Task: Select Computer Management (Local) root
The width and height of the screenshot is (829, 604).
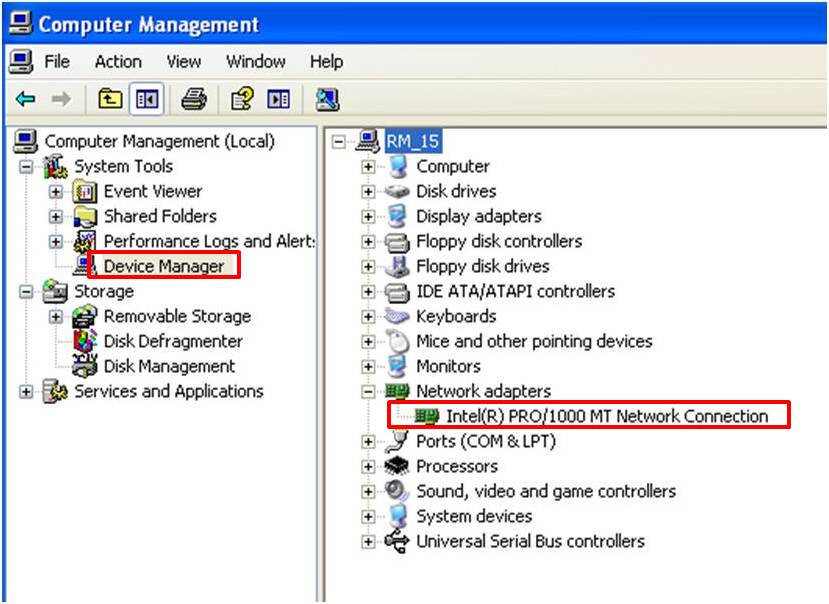Action: [x=160, y=141]
